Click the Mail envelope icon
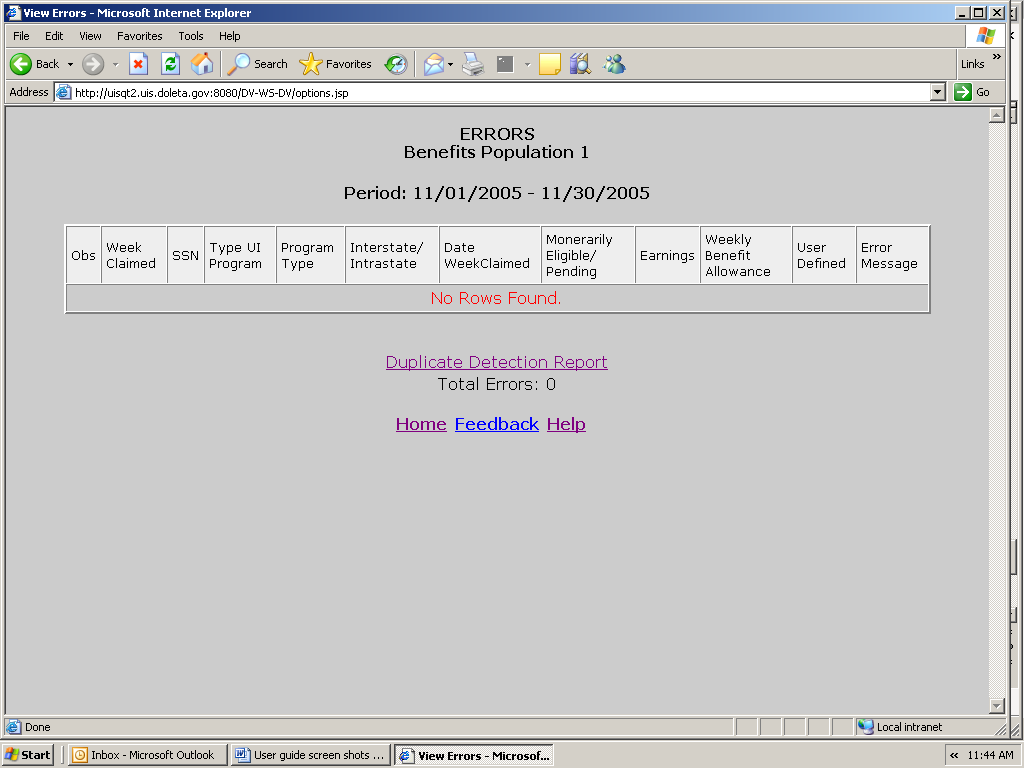Image resolution: width=1024 pixels, height=768 pixels. 434,64
